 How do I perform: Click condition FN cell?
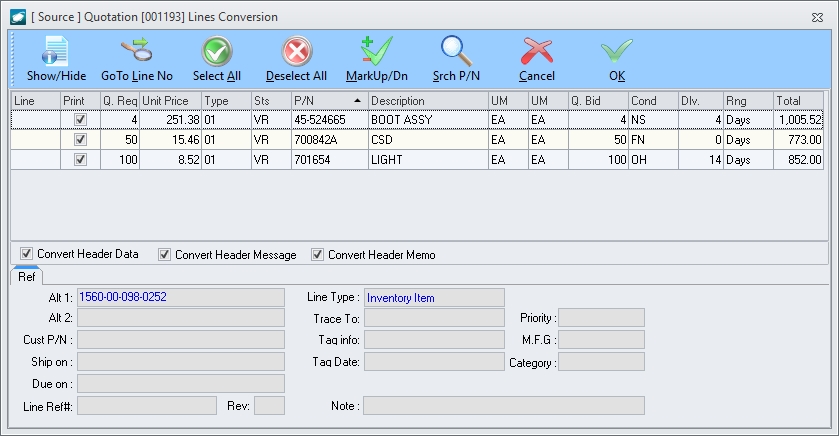tap(653, 140)
